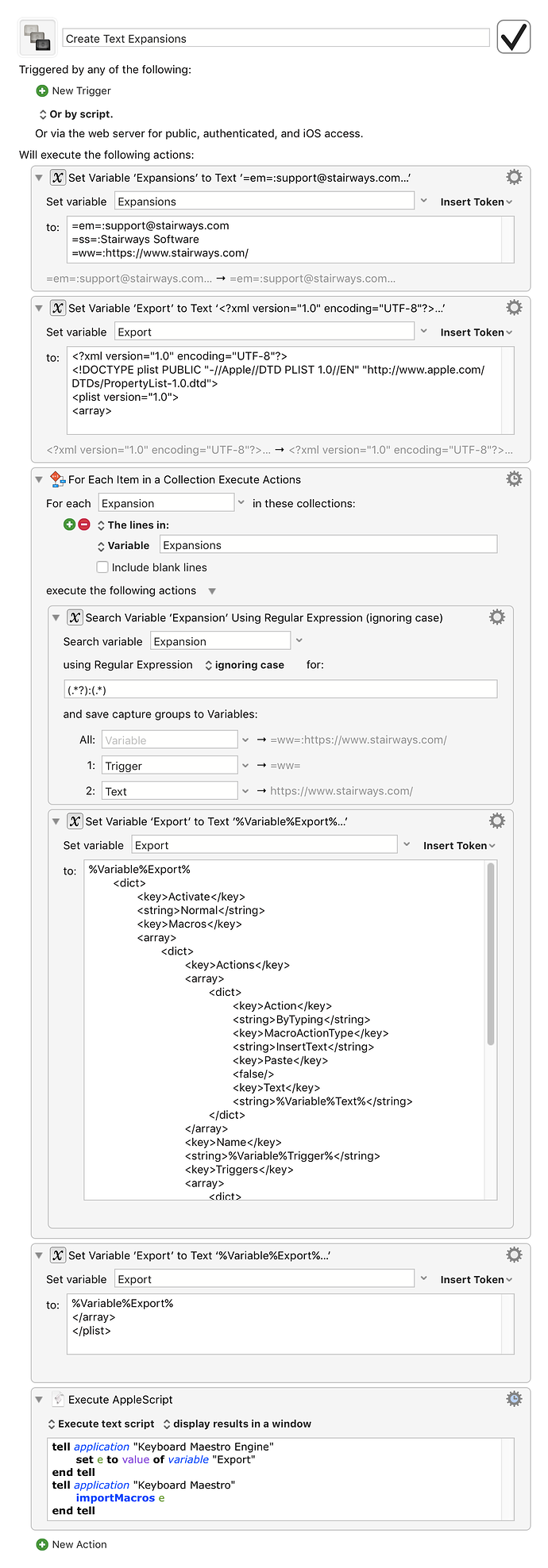548x1568 pixels.
Task: Remove collection using the red minus button
Action: pos(84,525)
